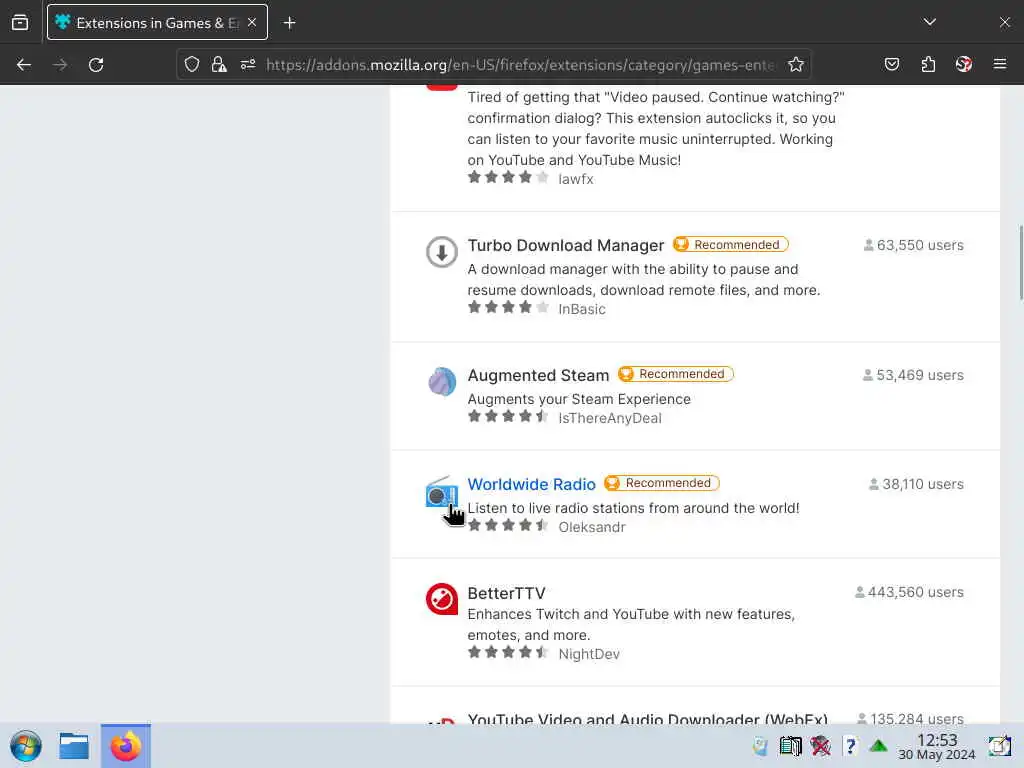The height and width of the screenshot is (768, 1024).
Task: Click the page vertical scrollbar thumb
Action: point(1021,263)
